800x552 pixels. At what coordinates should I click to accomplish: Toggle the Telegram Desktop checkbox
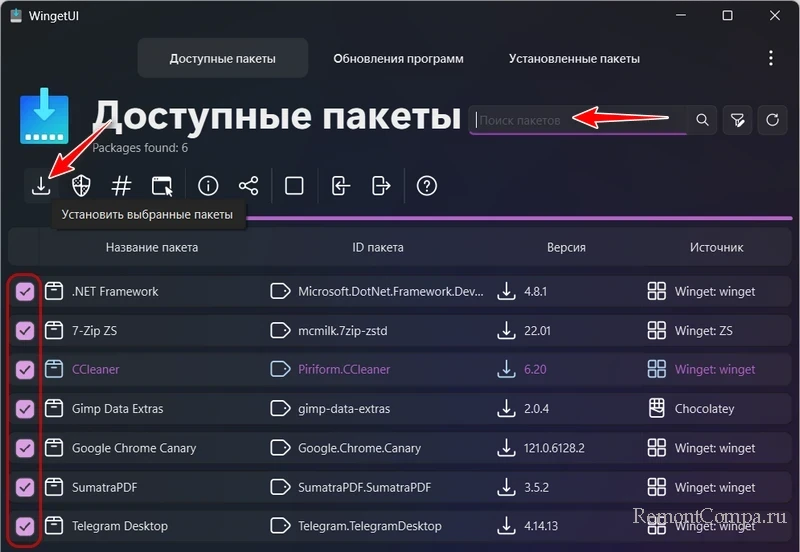click(x=25, y=526)
